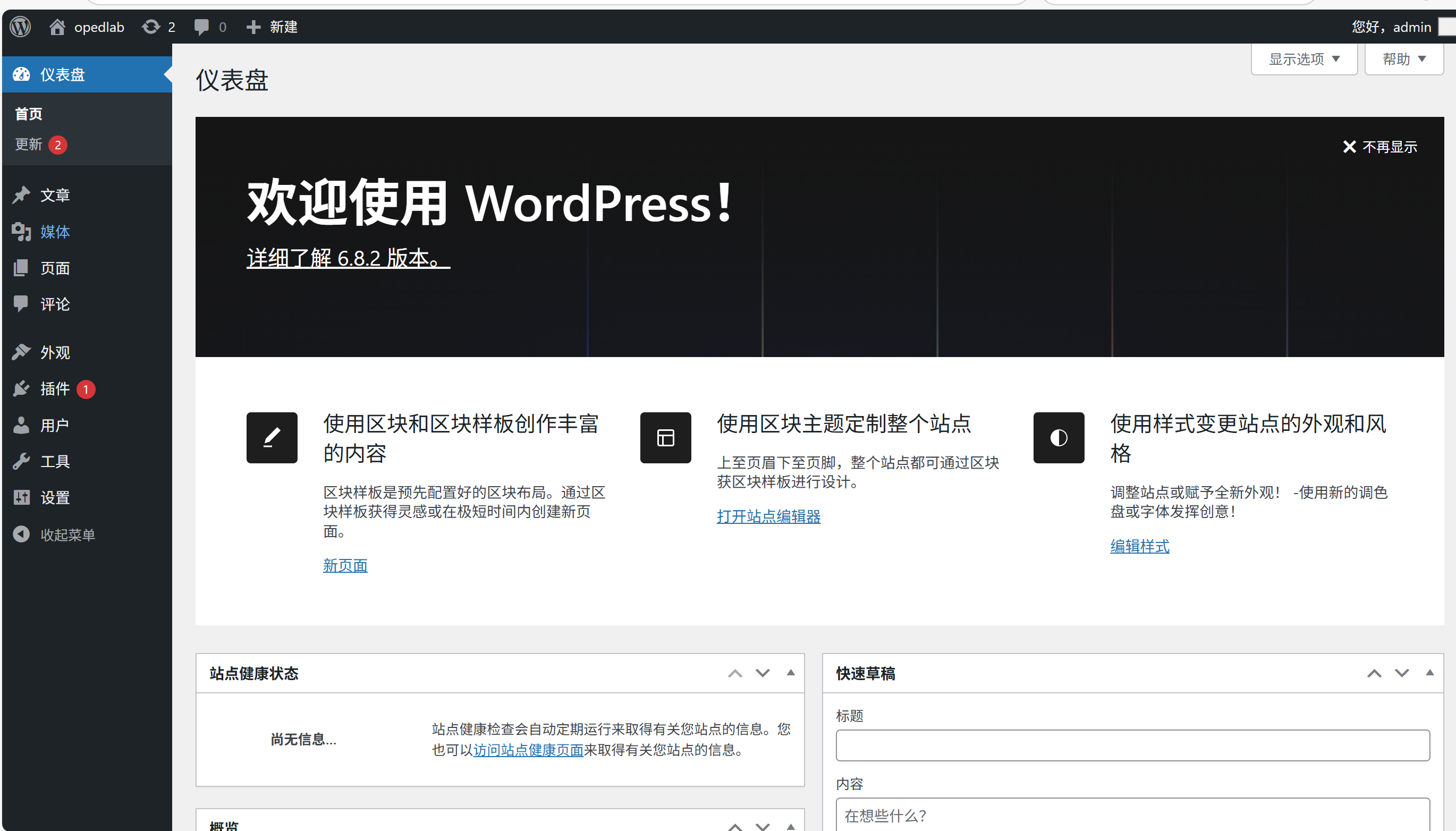This screenshot has width=1456, height=831.
Task: Click the 插件 plug icon
Action: [x=22, y=389]
